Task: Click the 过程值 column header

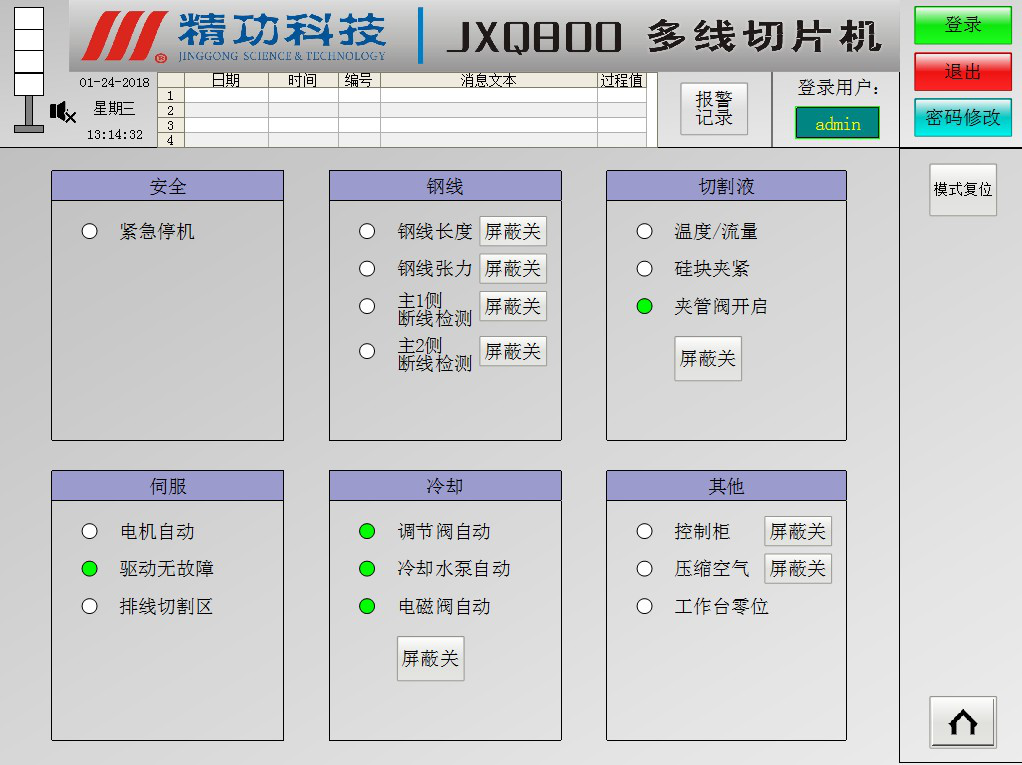Action: click(x=622, y=80)
